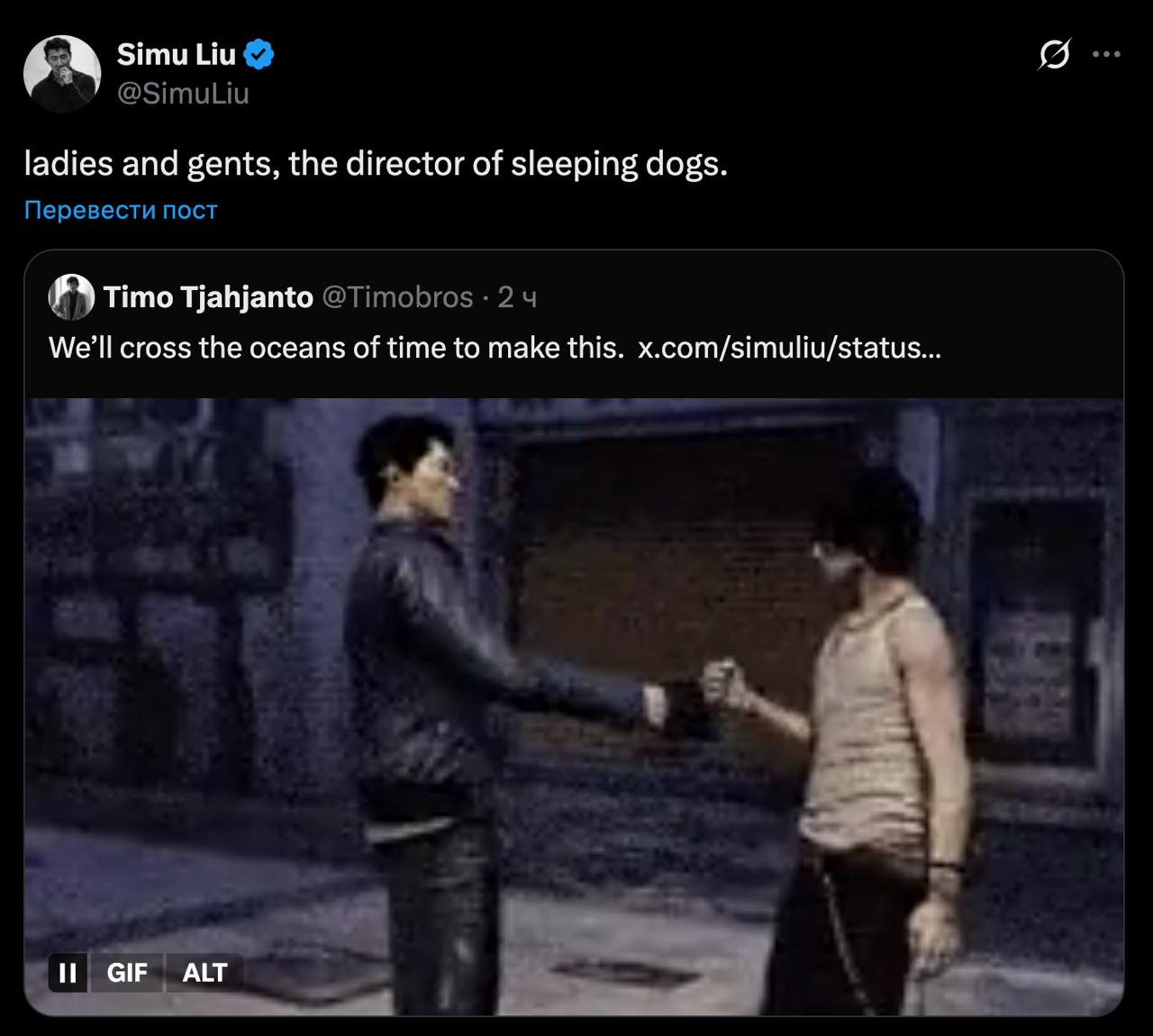Open the Grok explain-post icon
The image size is (1153, 1036).
click(1054, 56)
